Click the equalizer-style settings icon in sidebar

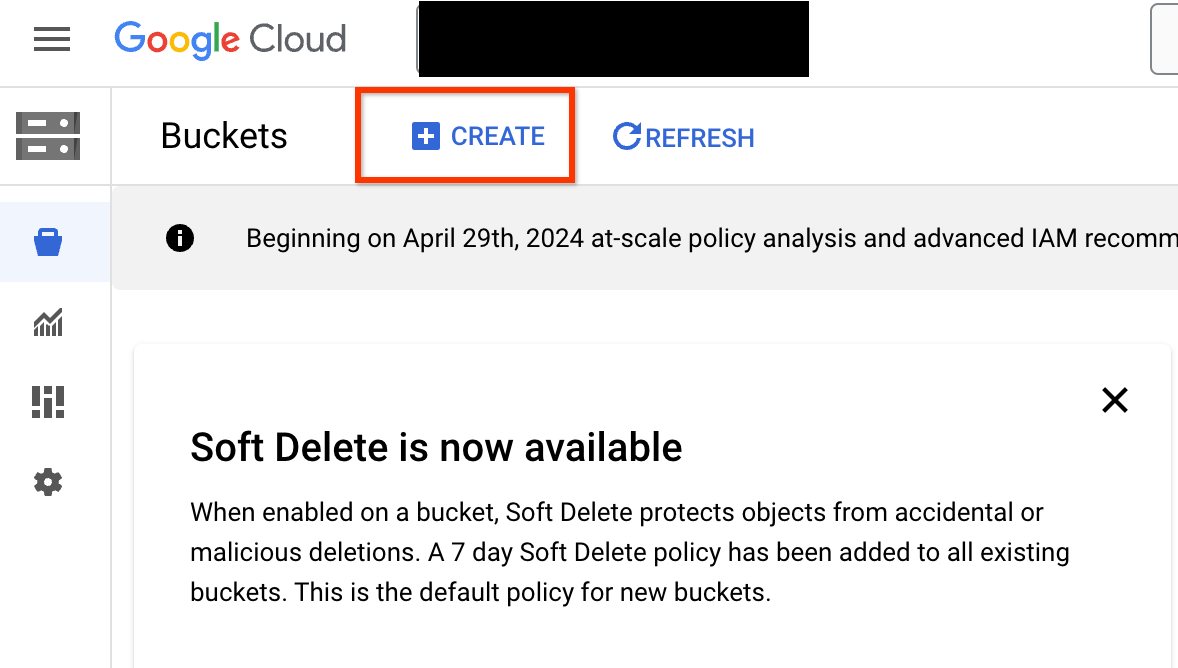tap(46, 402)
